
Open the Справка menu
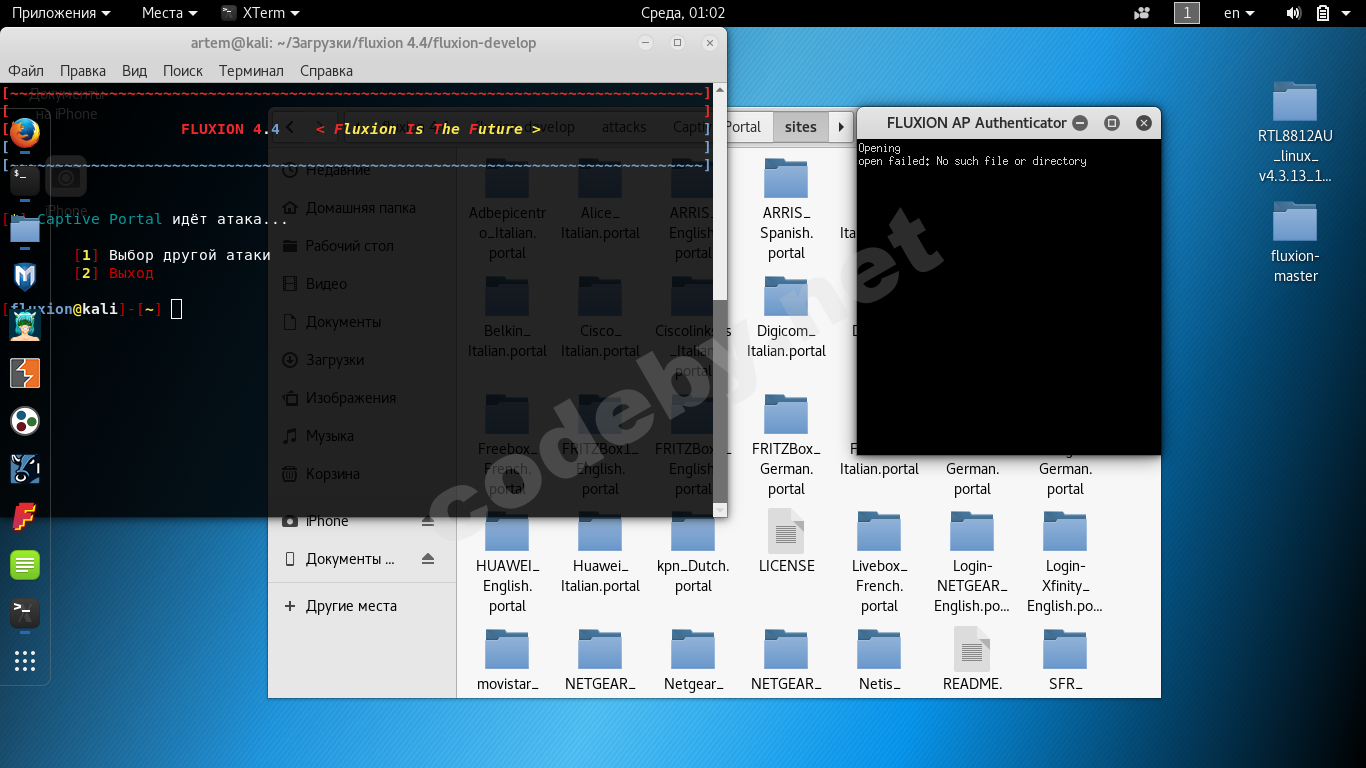pyautogui.click(x=326, y=71)
